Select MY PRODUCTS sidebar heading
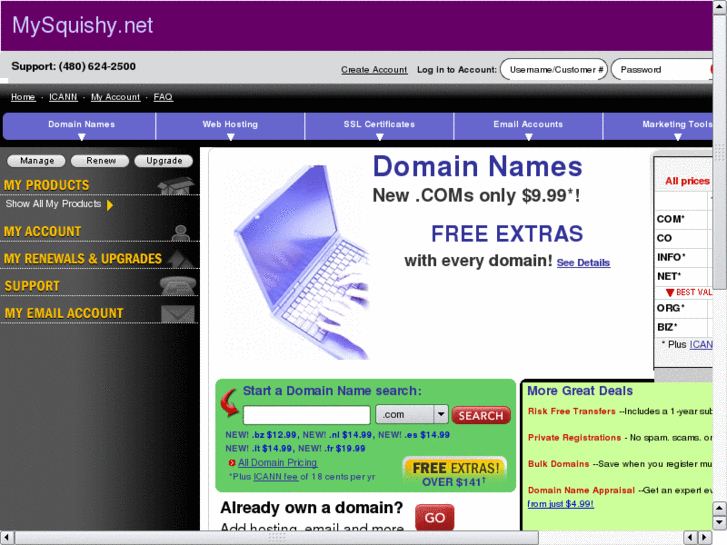The height and width of the screenshot is (545, 727). point(46,185)
